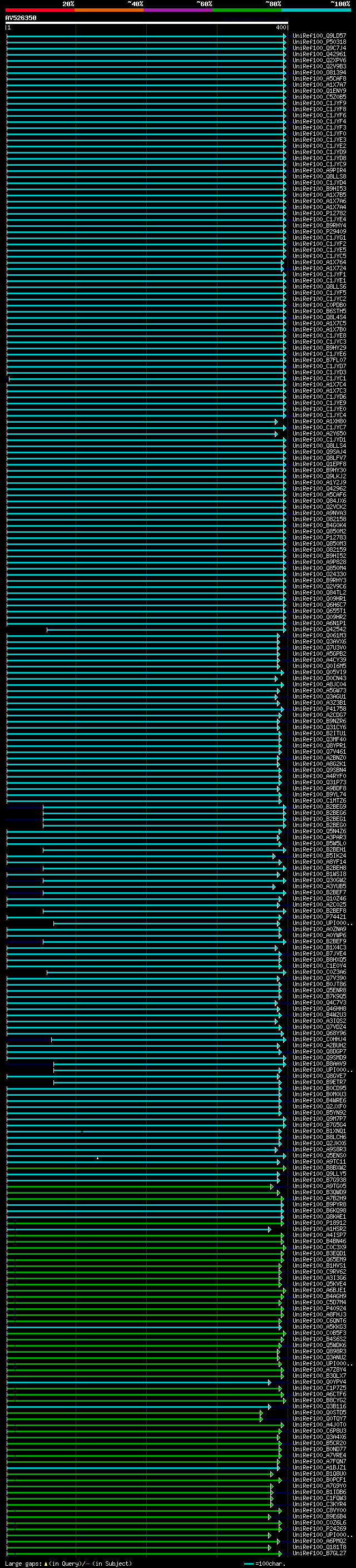Select label UniRef100_B9RHY4
This screenshot has width=356, height=1568.
click(x=319, y=226)
